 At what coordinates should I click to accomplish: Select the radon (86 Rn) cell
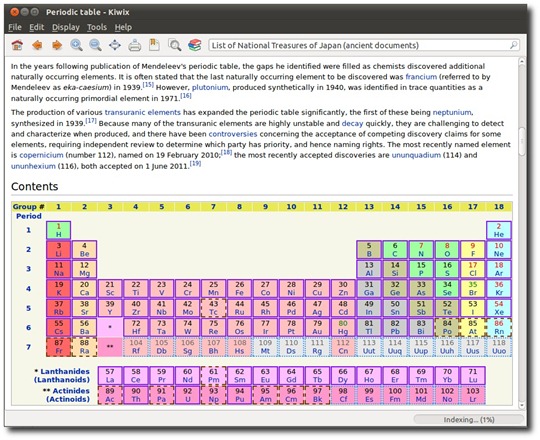pos(499,327)
